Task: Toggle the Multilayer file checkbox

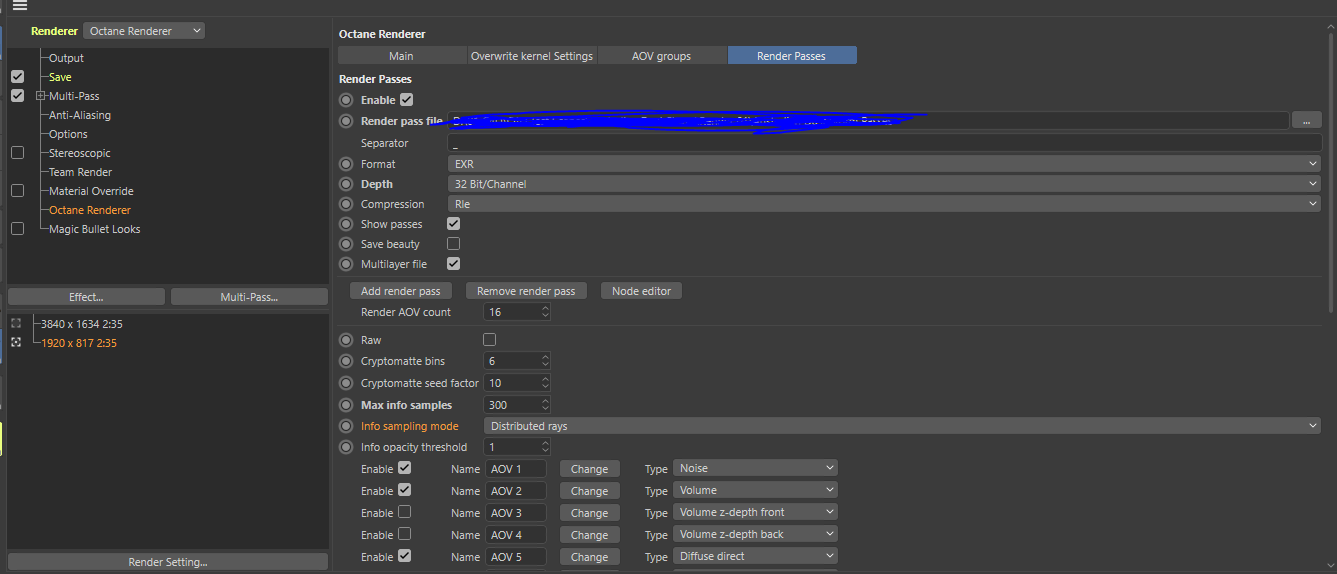Action: (x=453, y=263)
